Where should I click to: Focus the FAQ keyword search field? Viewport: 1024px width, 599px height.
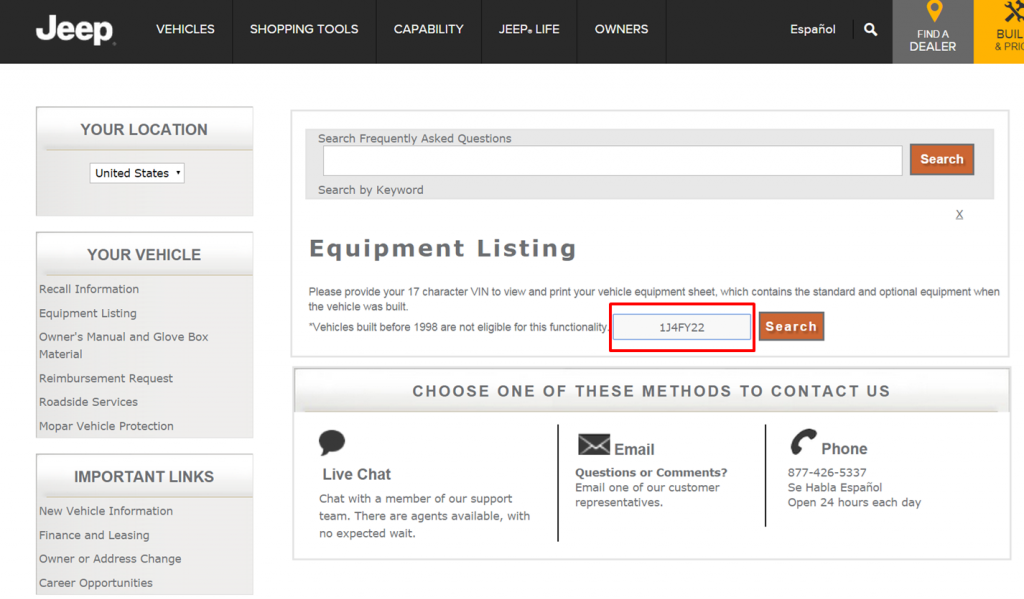point(613,161)
